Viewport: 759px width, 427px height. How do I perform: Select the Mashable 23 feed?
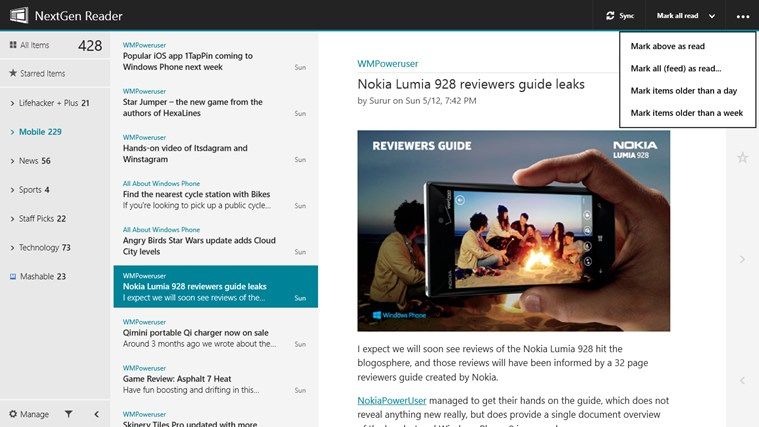[x=43, y=276]
